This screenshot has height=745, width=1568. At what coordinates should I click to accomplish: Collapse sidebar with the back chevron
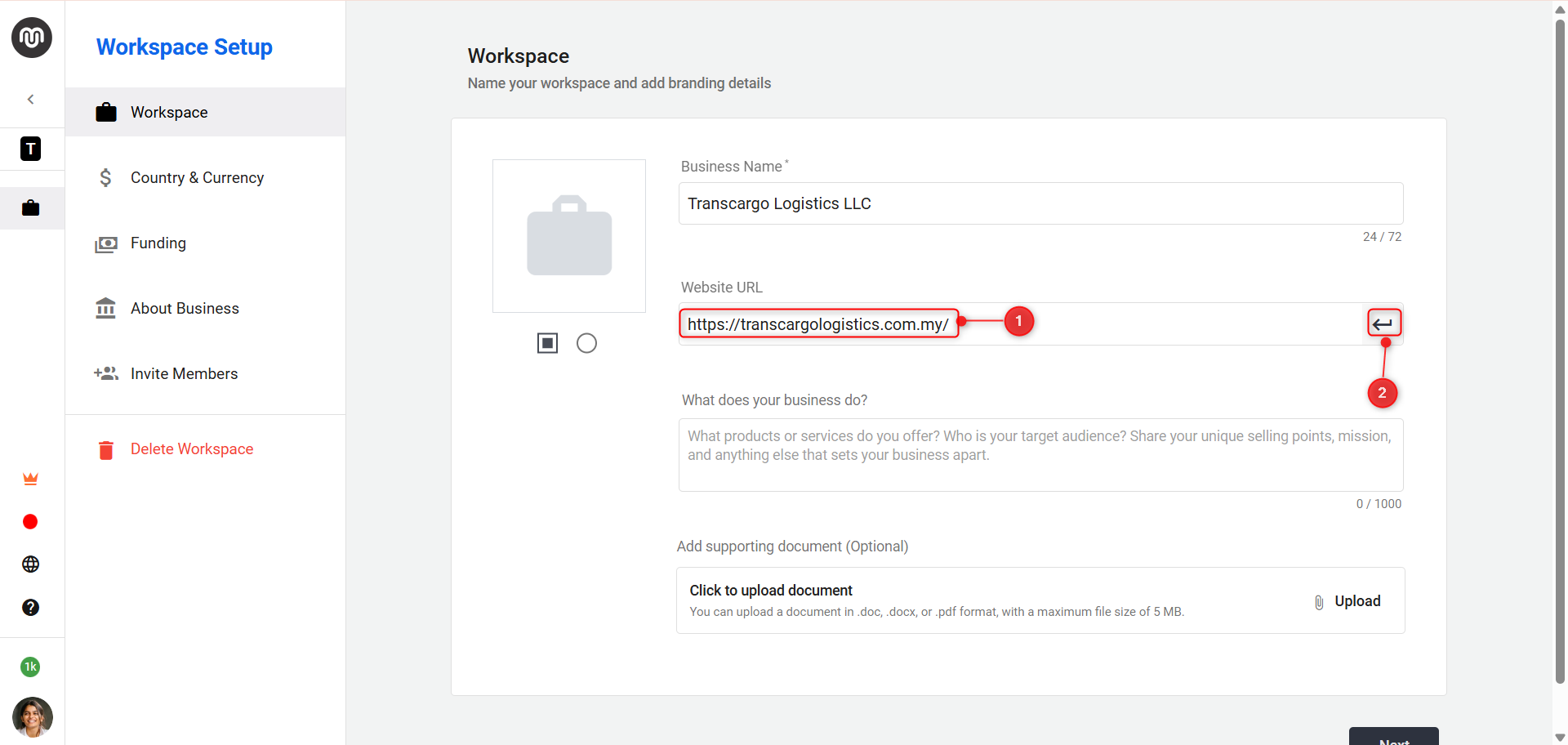coord(31,100)
